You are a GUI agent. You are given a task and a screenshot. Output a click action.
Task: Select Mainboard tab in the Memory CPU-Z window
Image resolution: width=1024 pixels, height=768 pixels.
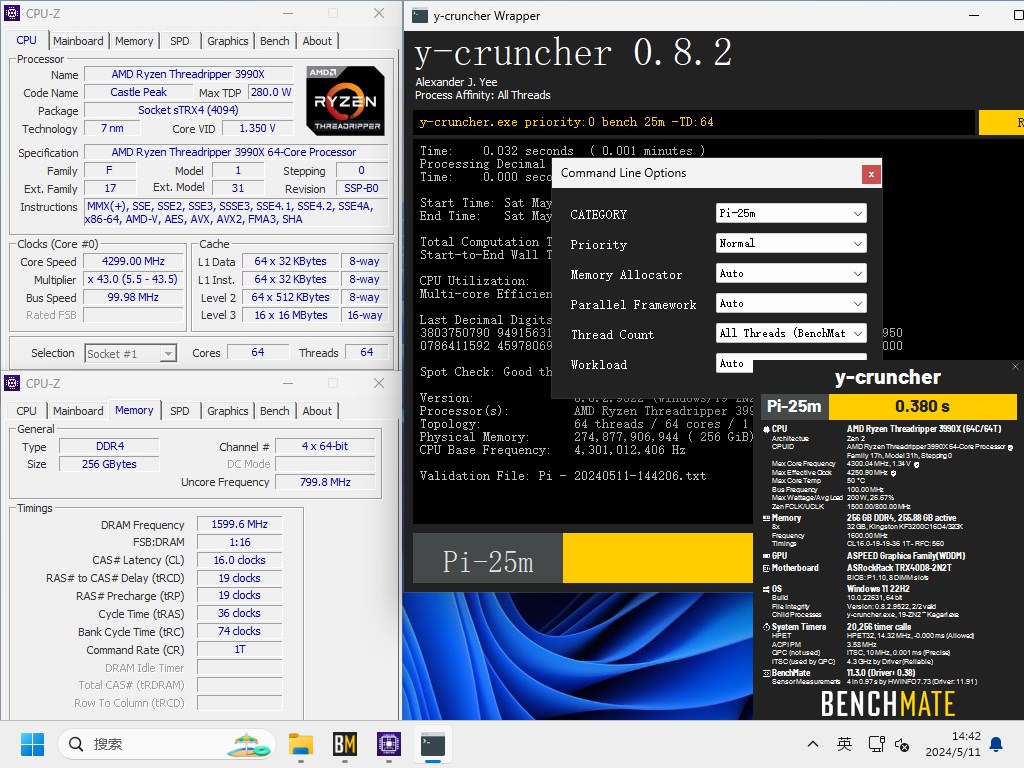point(78,411)
